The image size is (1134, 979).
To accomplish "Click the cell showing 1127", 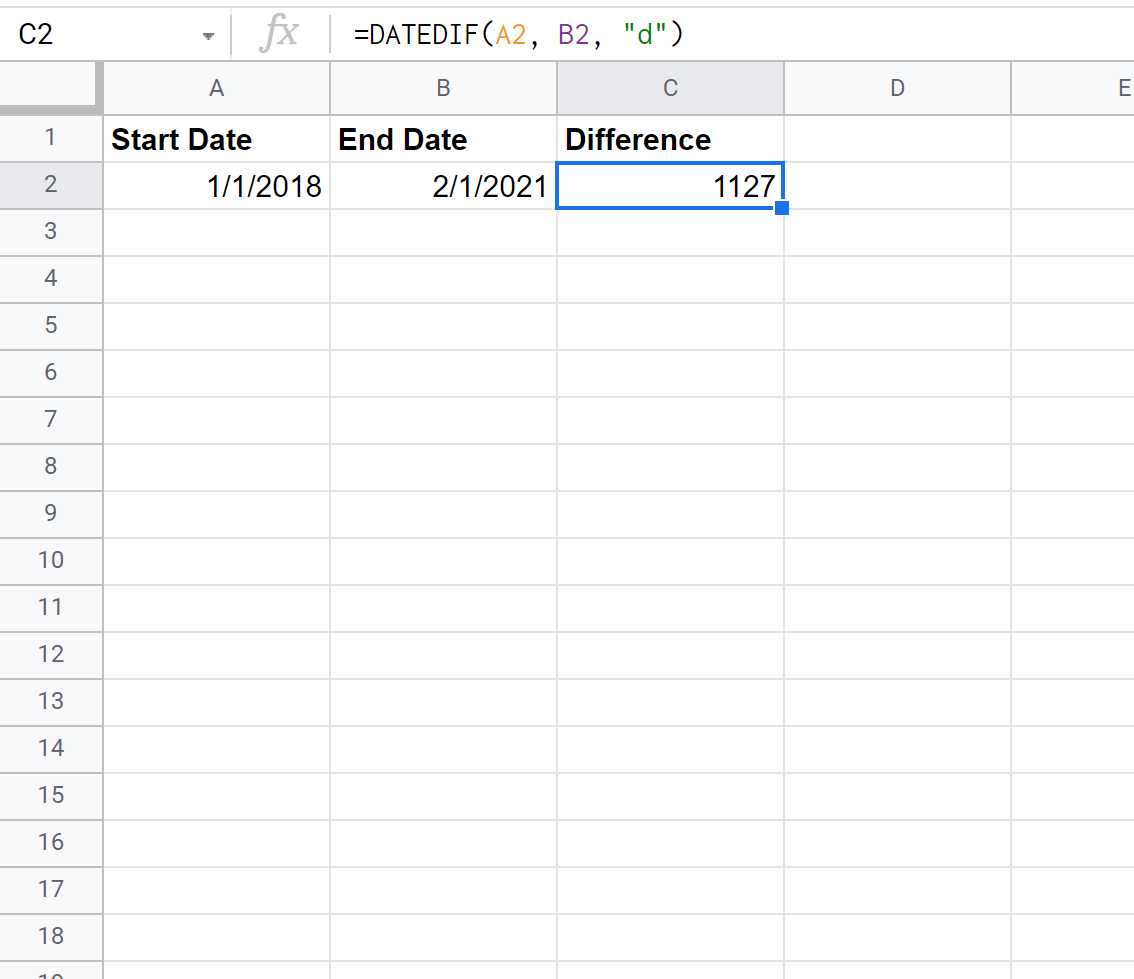I will tap(670, 186).
